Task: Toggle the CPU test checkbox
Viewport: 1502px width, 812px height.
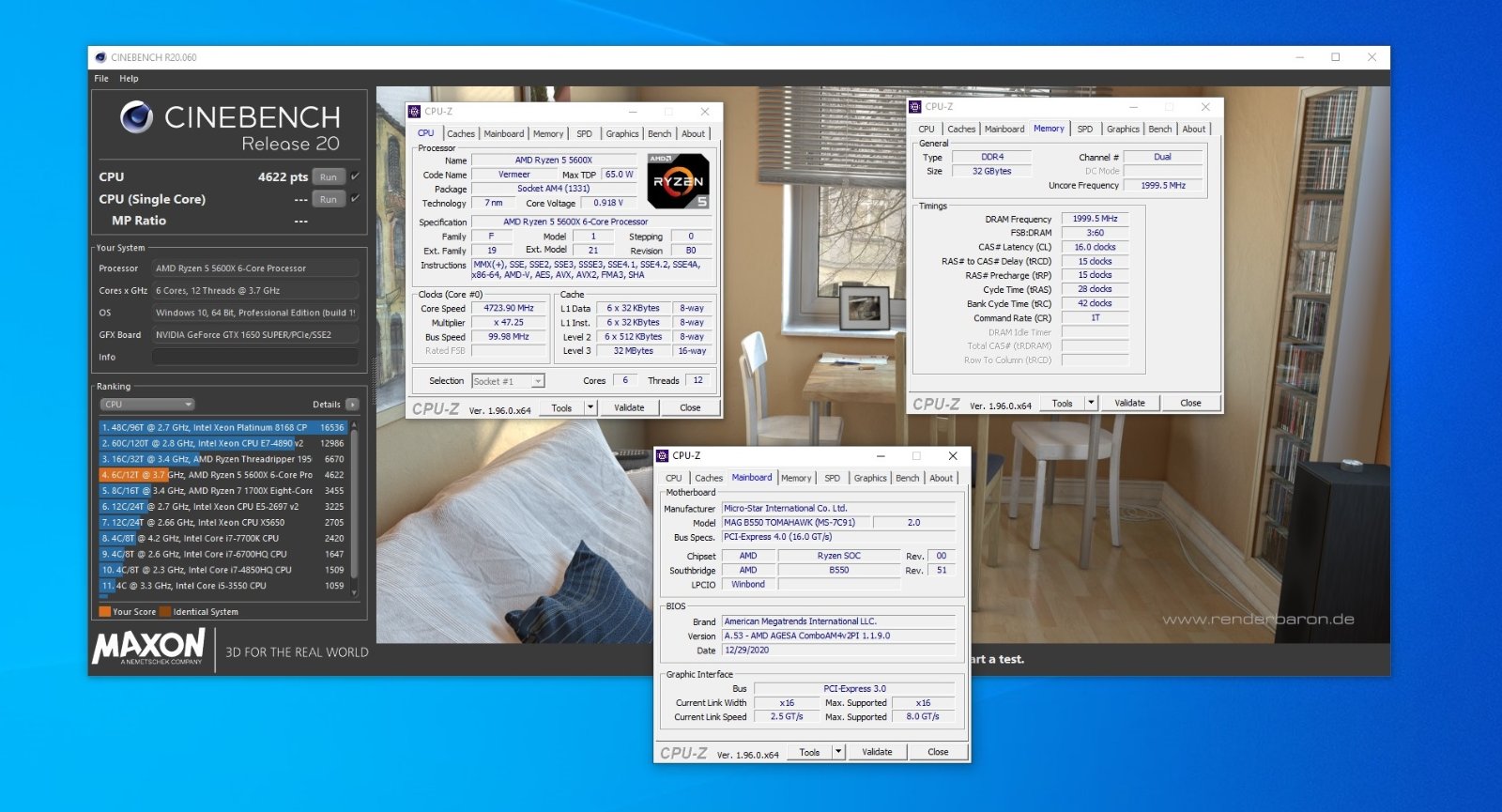Action: pyautogui.click(x=355, y=176)
